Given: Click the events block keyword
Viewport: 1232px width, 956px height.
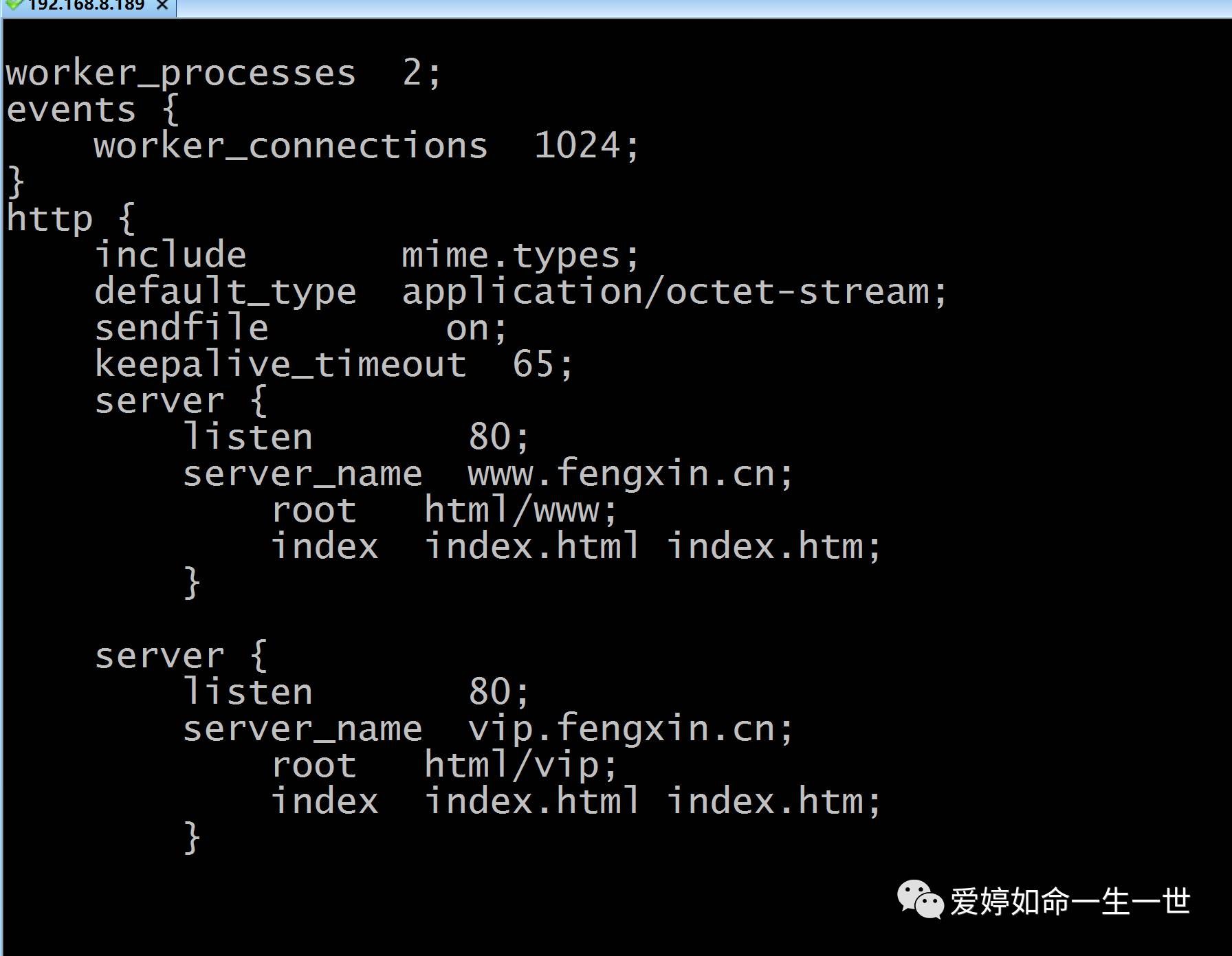Looking at the screenshot, I should [x=71, y=110].
